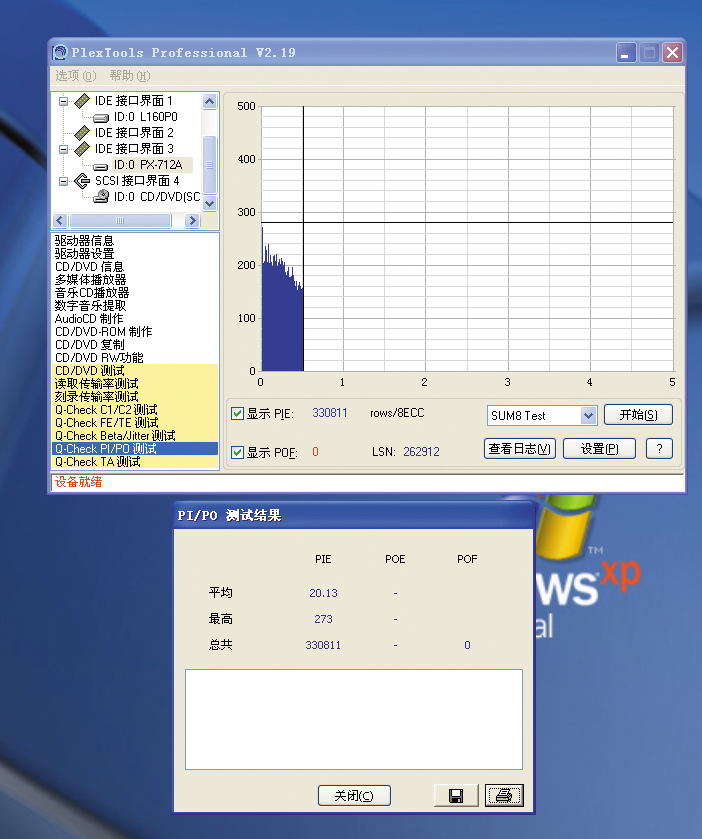Collapse the IDE 接口界面 3 tree node
This screenshot has width=702, height=839.
coord(64,149)
